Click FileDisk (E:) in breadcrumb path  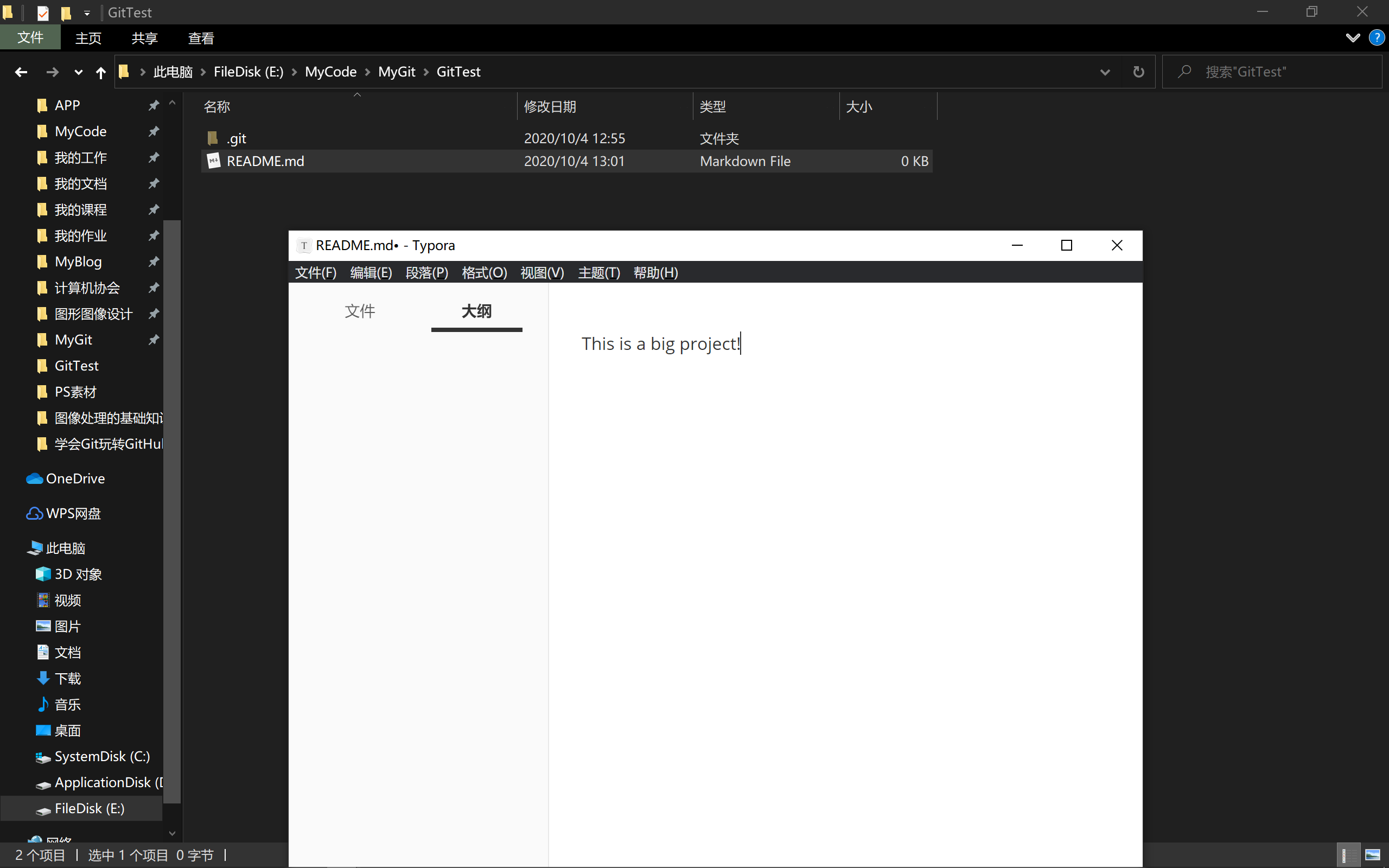tap(249, 72)
